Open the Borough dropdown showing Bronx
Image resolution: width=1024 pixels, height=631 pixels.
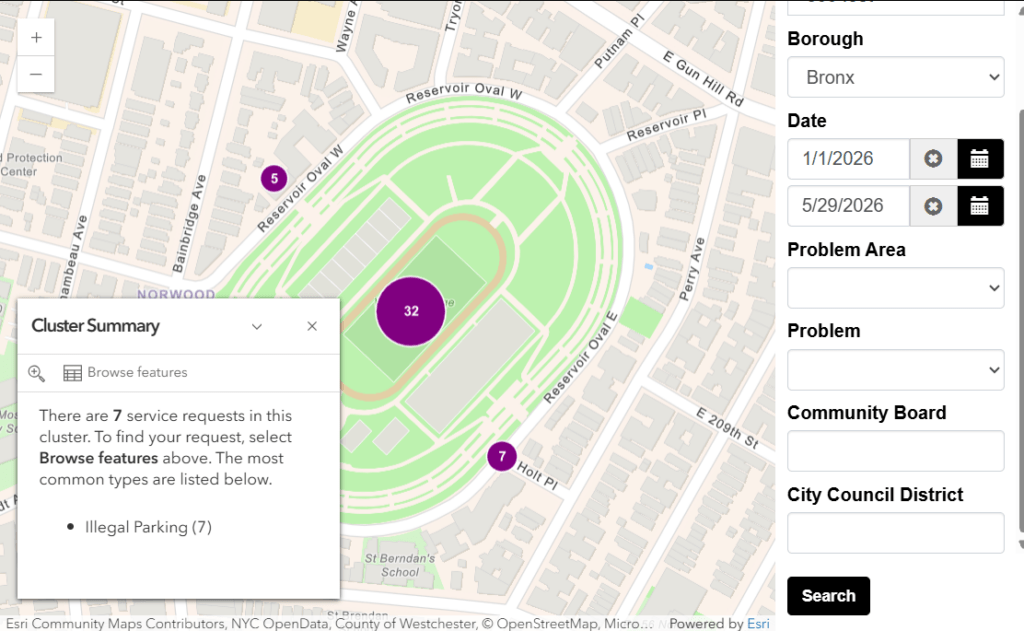click(895, 77)
